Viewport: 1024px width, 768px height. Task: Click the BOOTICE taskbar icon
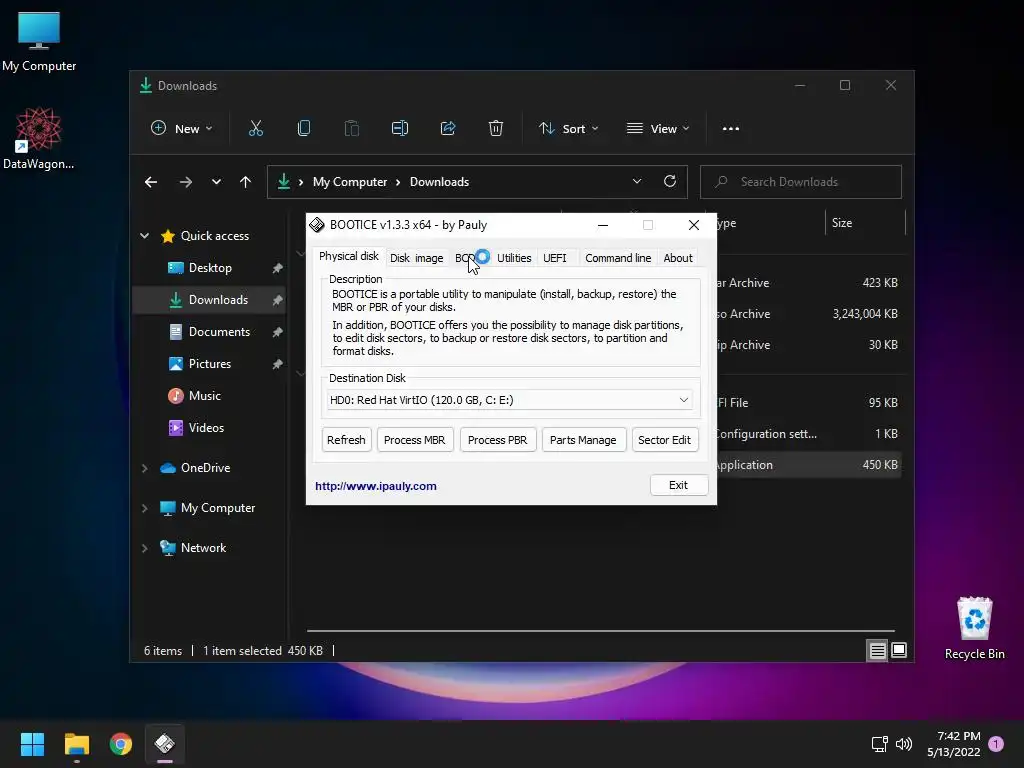click(x=165, y=744)
